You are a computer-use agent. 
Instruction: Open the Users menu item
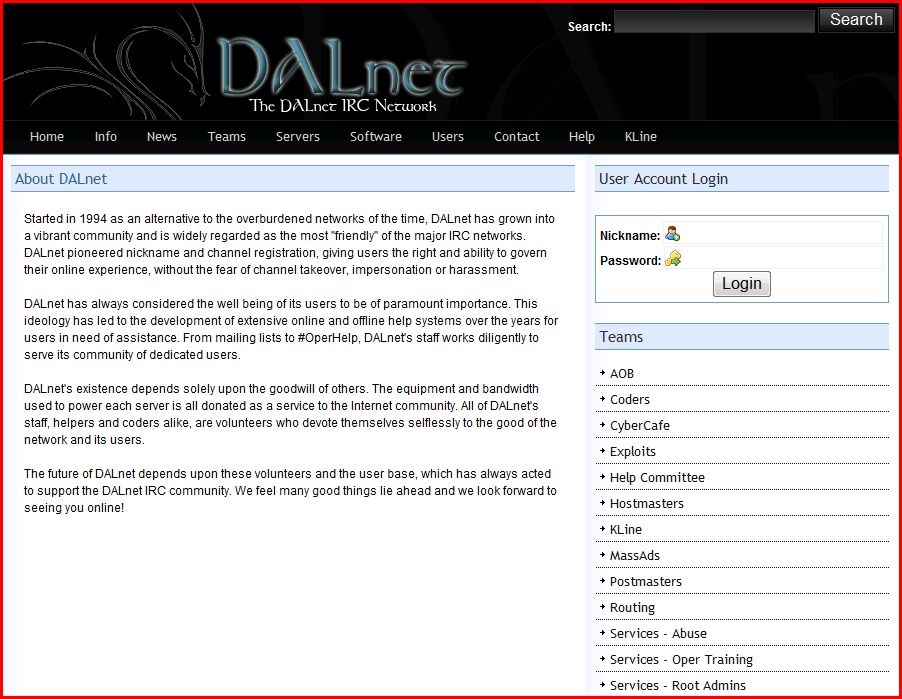point(448,136)
